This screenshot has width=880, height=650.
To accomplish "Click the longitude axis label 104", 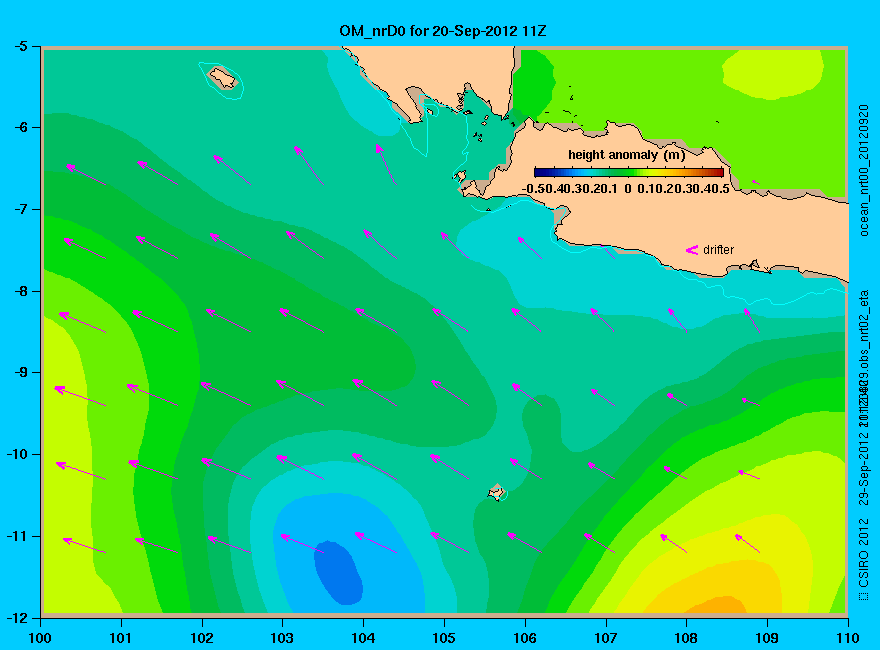I will tap(363, 638).
